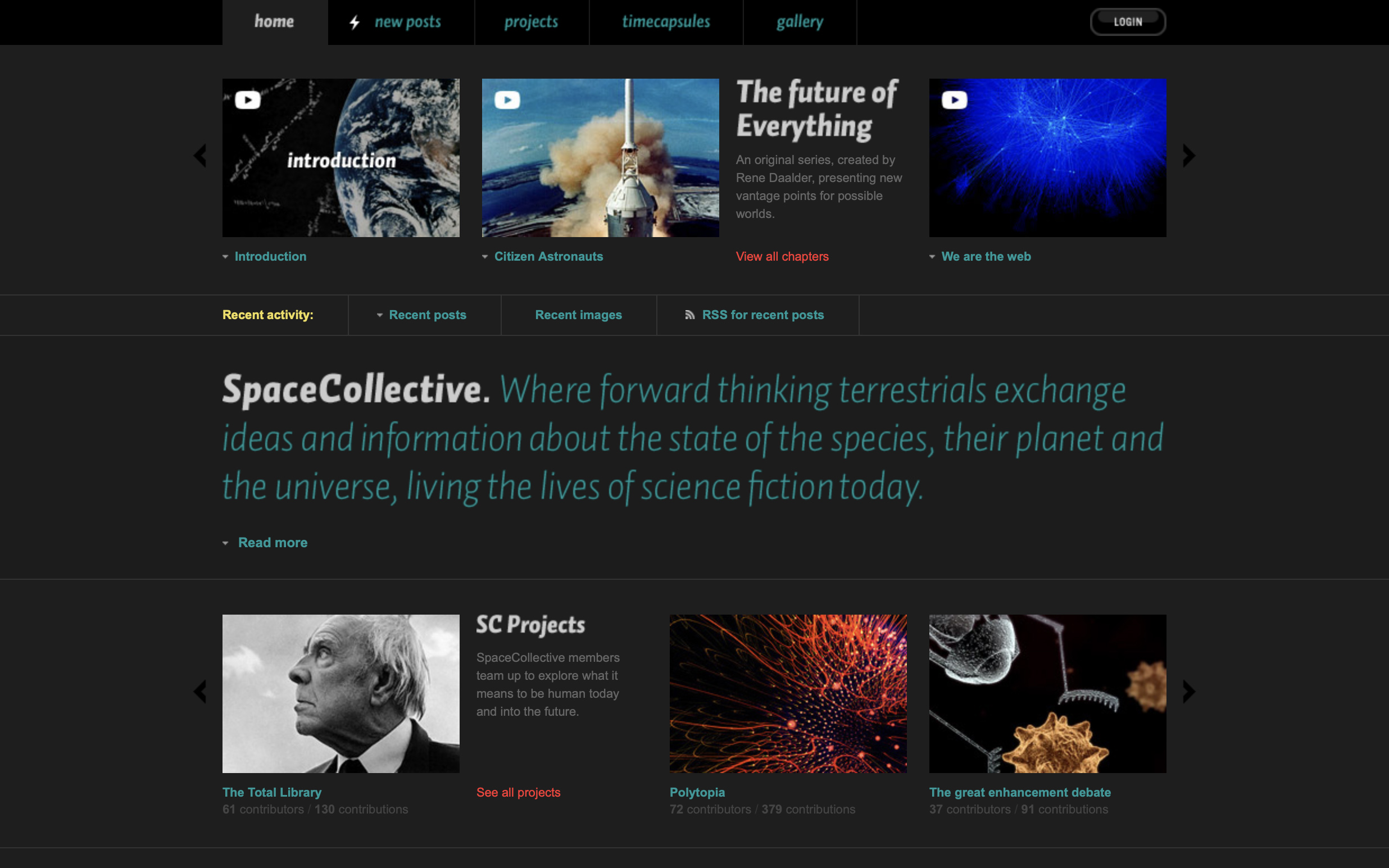The image size is (1389, 868).
Task: Click the black-and-white portrait project thumbnail
Action: tap(341, 693)
